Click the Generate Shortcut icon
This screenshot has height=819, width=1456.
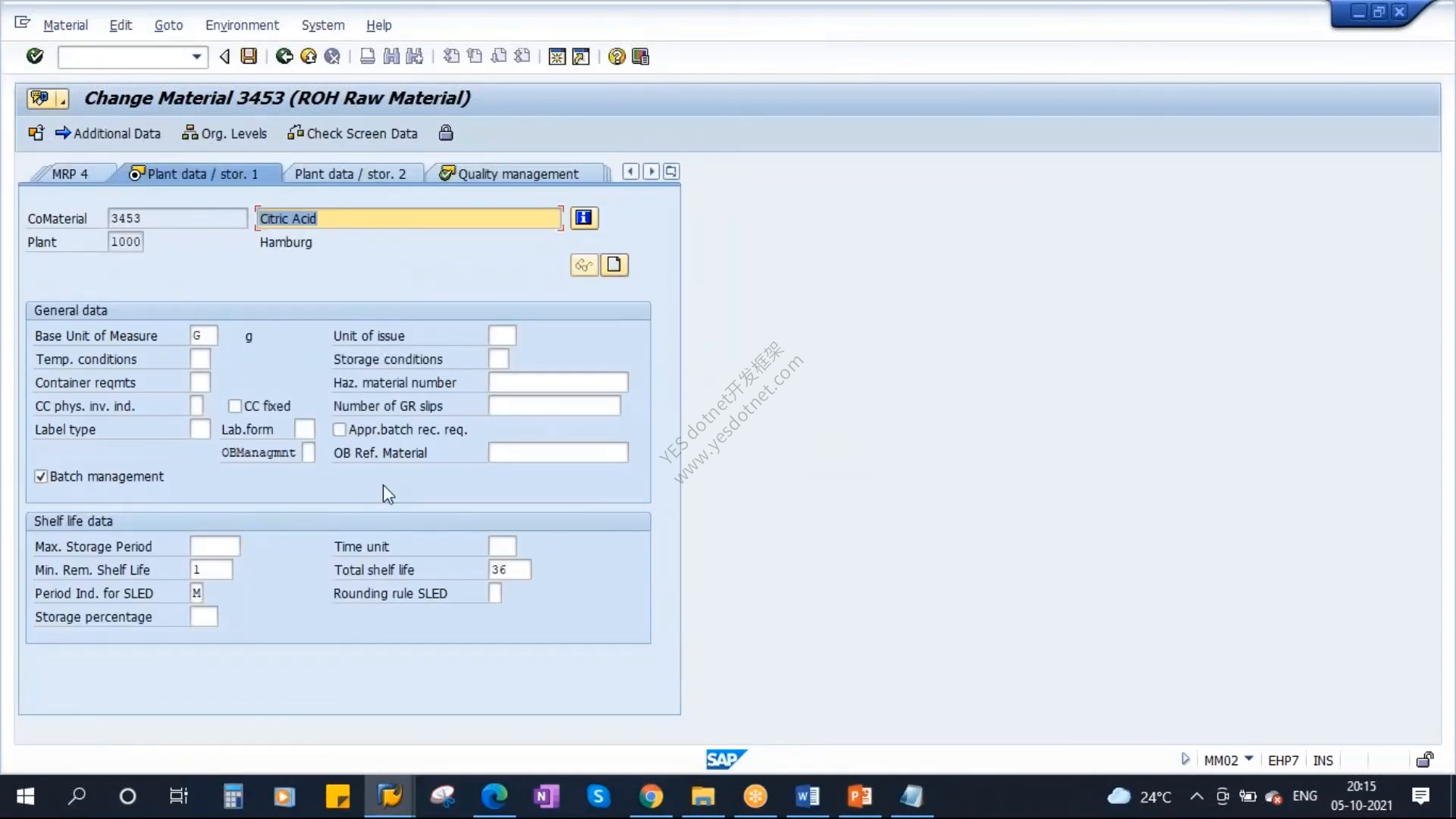pos(581,57)
